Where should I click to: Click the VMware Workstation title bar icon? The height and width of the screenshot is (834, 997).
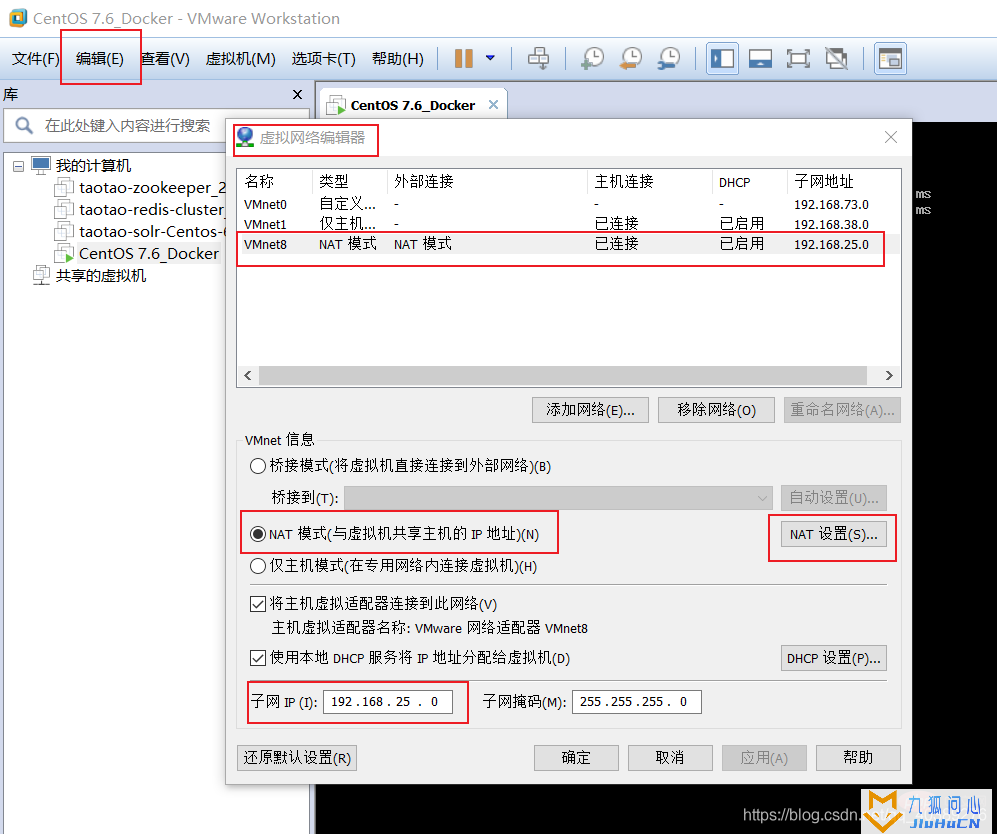pos(18,18)
